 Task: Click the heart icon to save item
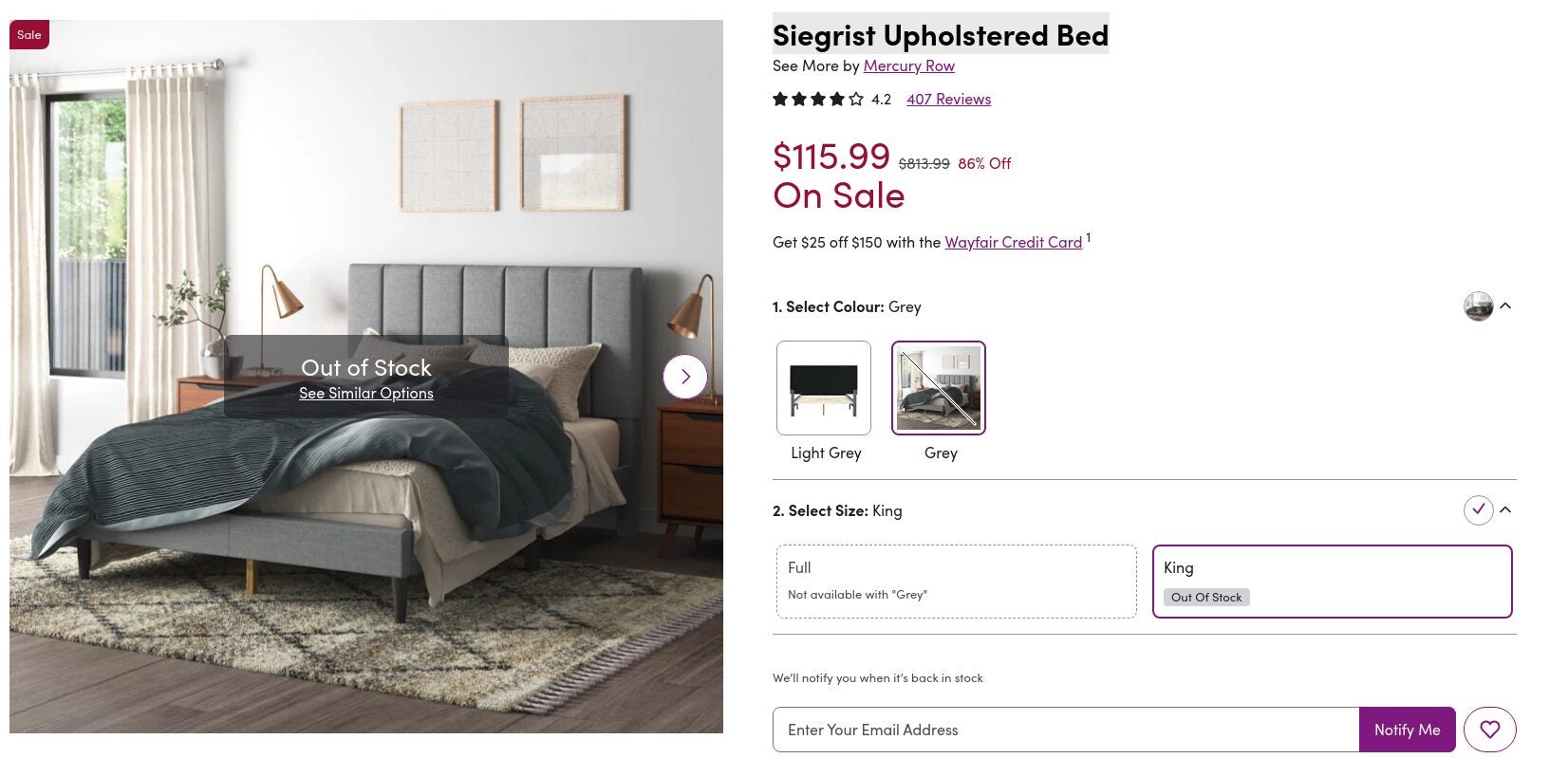point(1489,730)
